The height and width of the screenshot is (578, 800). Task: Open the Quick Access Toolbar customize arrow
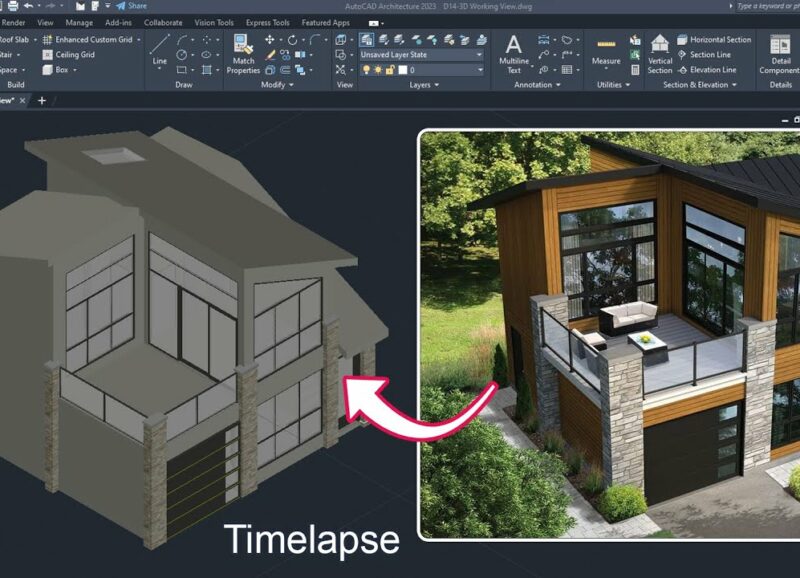point(108,6)
